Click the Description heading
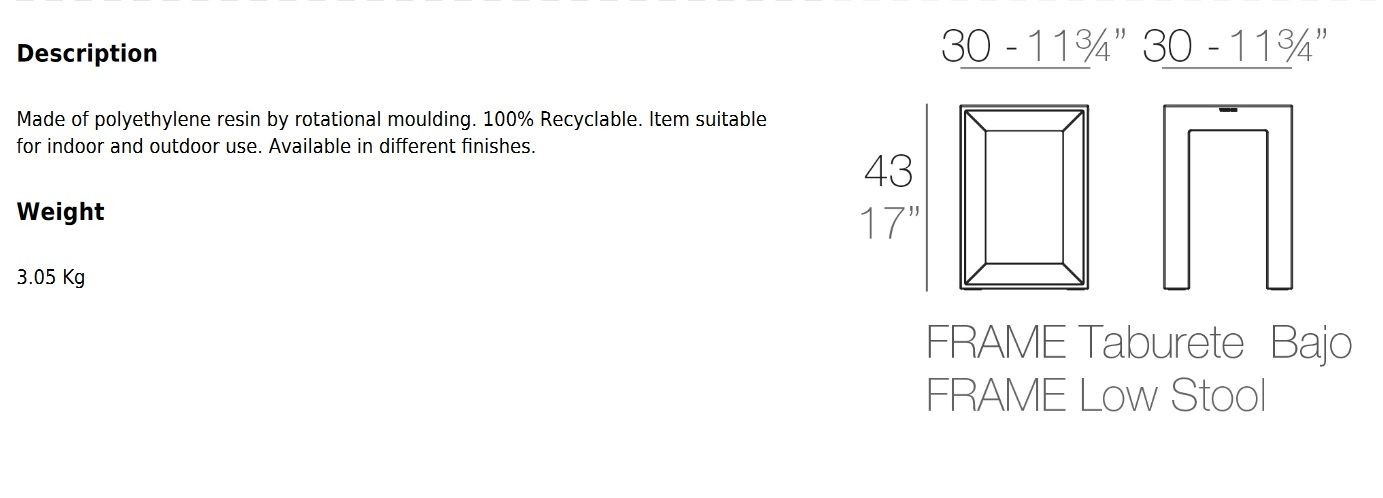This screenshot has height=498, width=1383. [87, 54]
